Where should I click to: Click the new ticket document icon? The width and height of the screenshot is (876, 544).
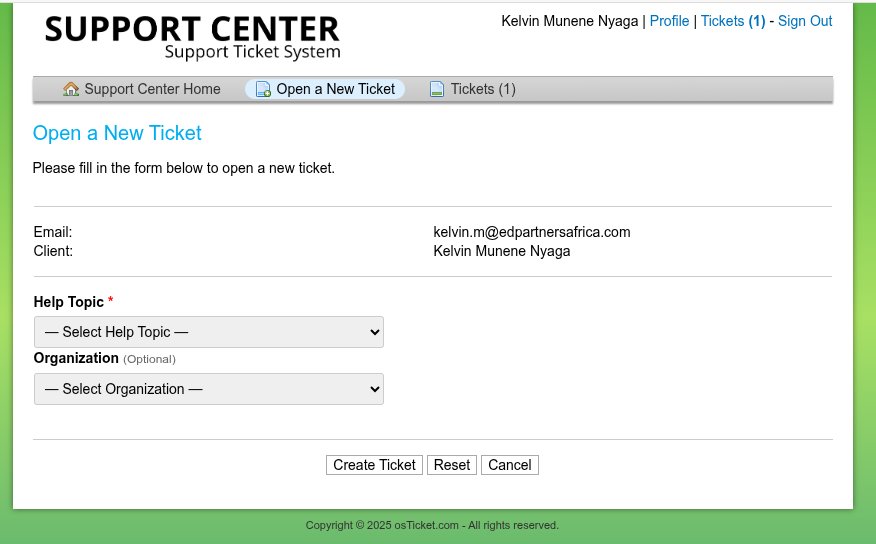[x=263, y=89]
